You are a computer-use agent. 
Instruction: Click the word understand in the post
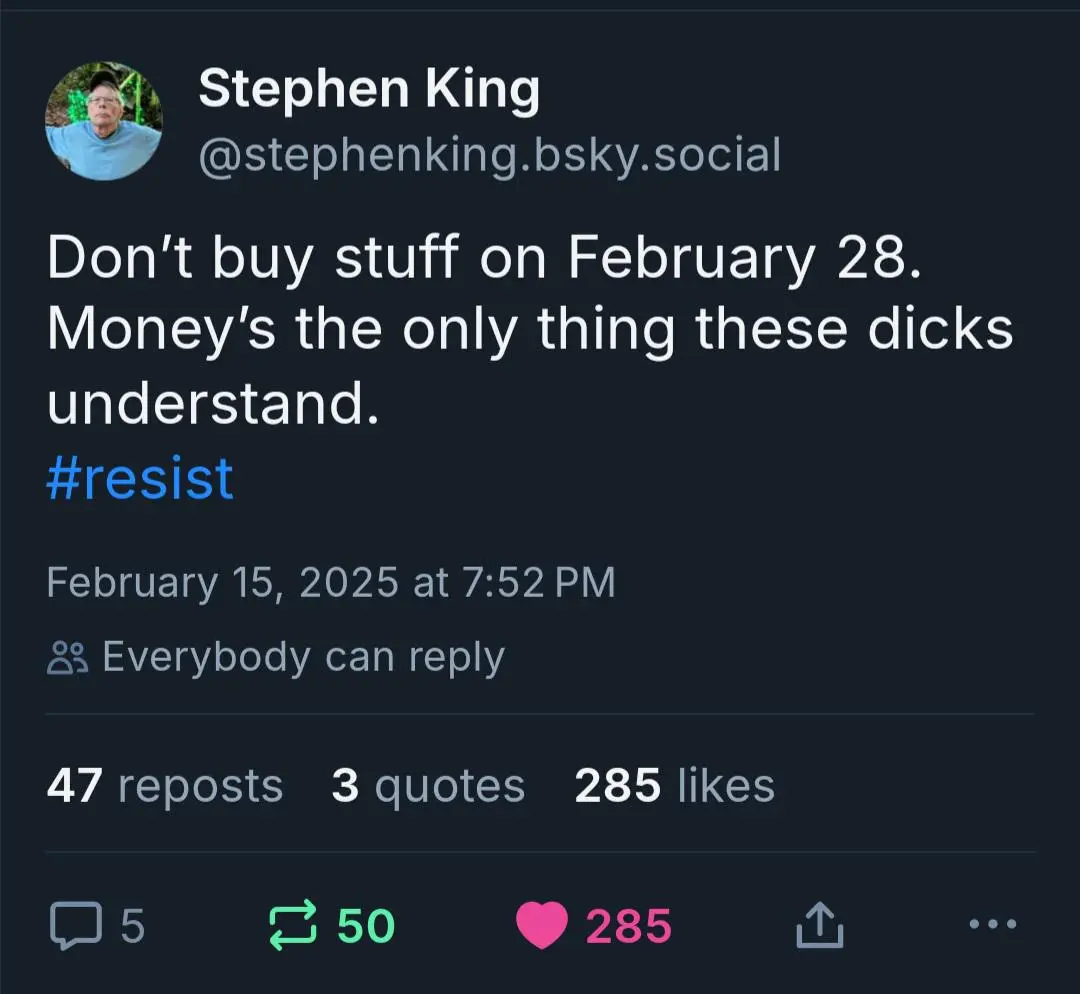coord(213,403)
